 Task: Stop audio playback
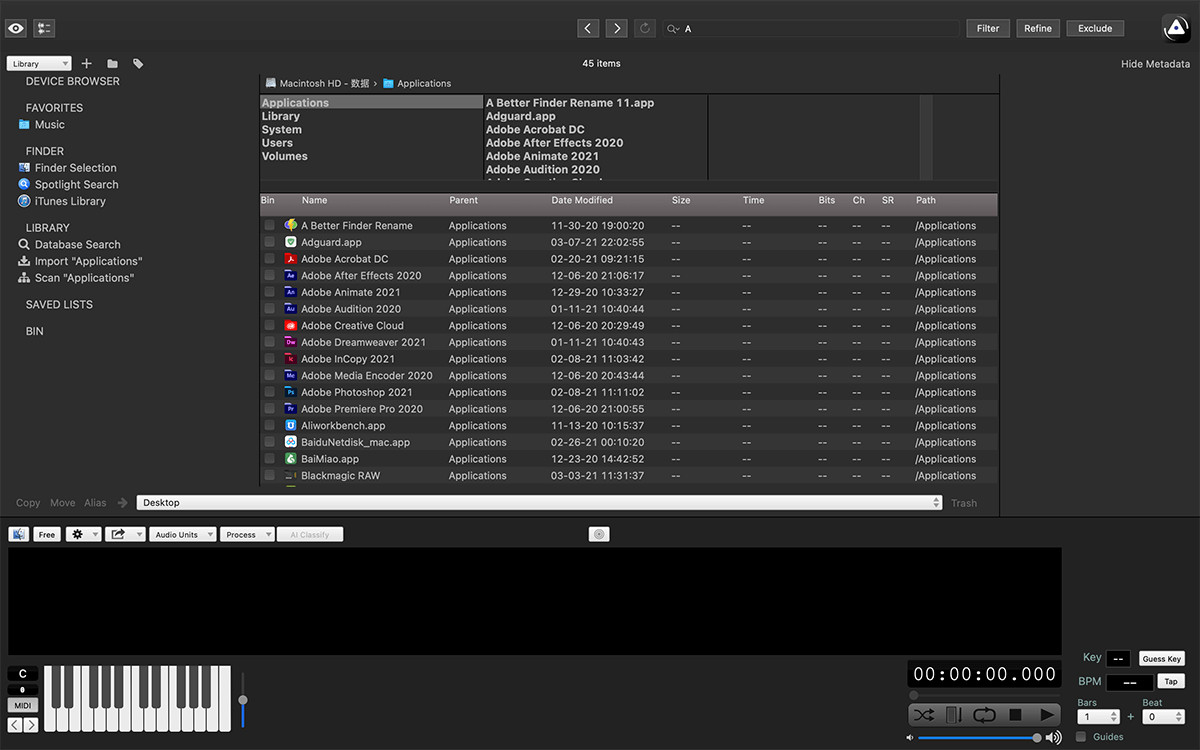click(x=1015, y=715)
